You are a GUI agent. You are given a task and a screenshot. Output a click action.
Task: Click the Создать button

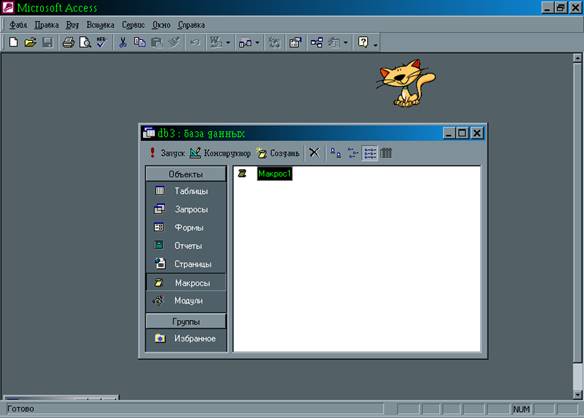[278, 153]
